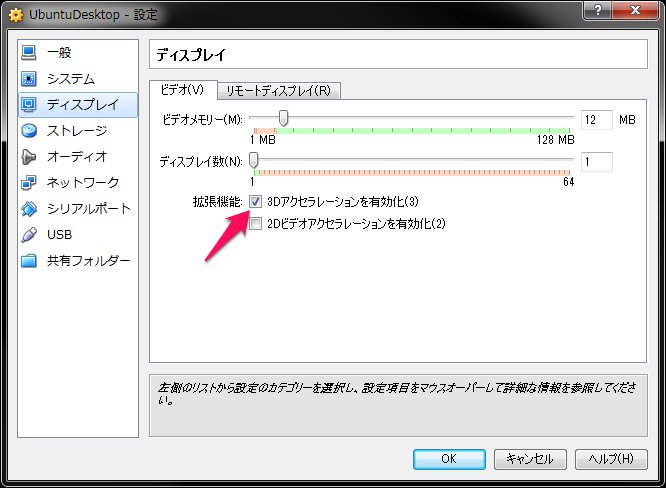Screen dimensions: 666x488
Task: Click the ディスプレイ label in sidebar
Action: [x=83, y=104]
